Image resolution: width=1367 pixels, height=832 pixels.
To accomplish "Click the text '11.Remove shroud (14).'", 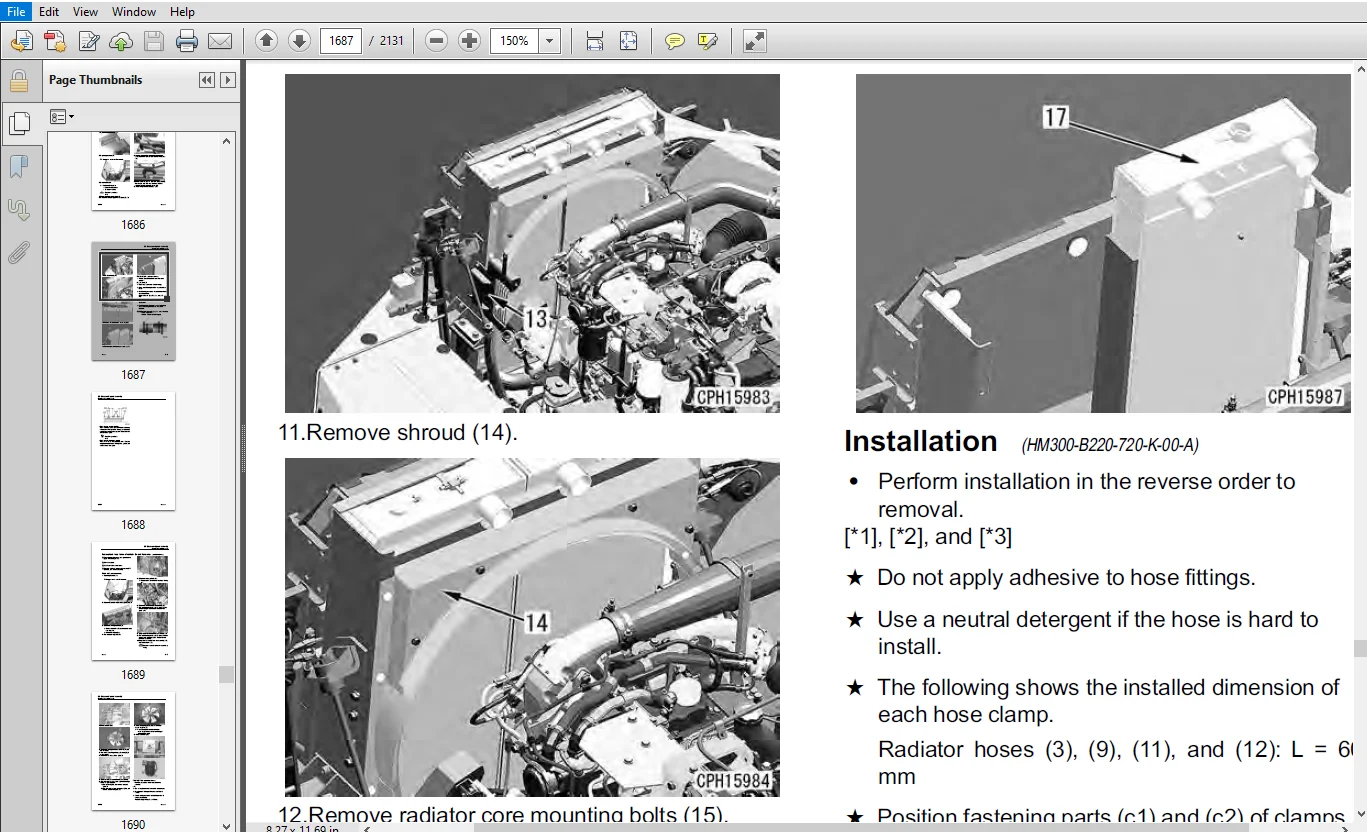I will [398, 432].
